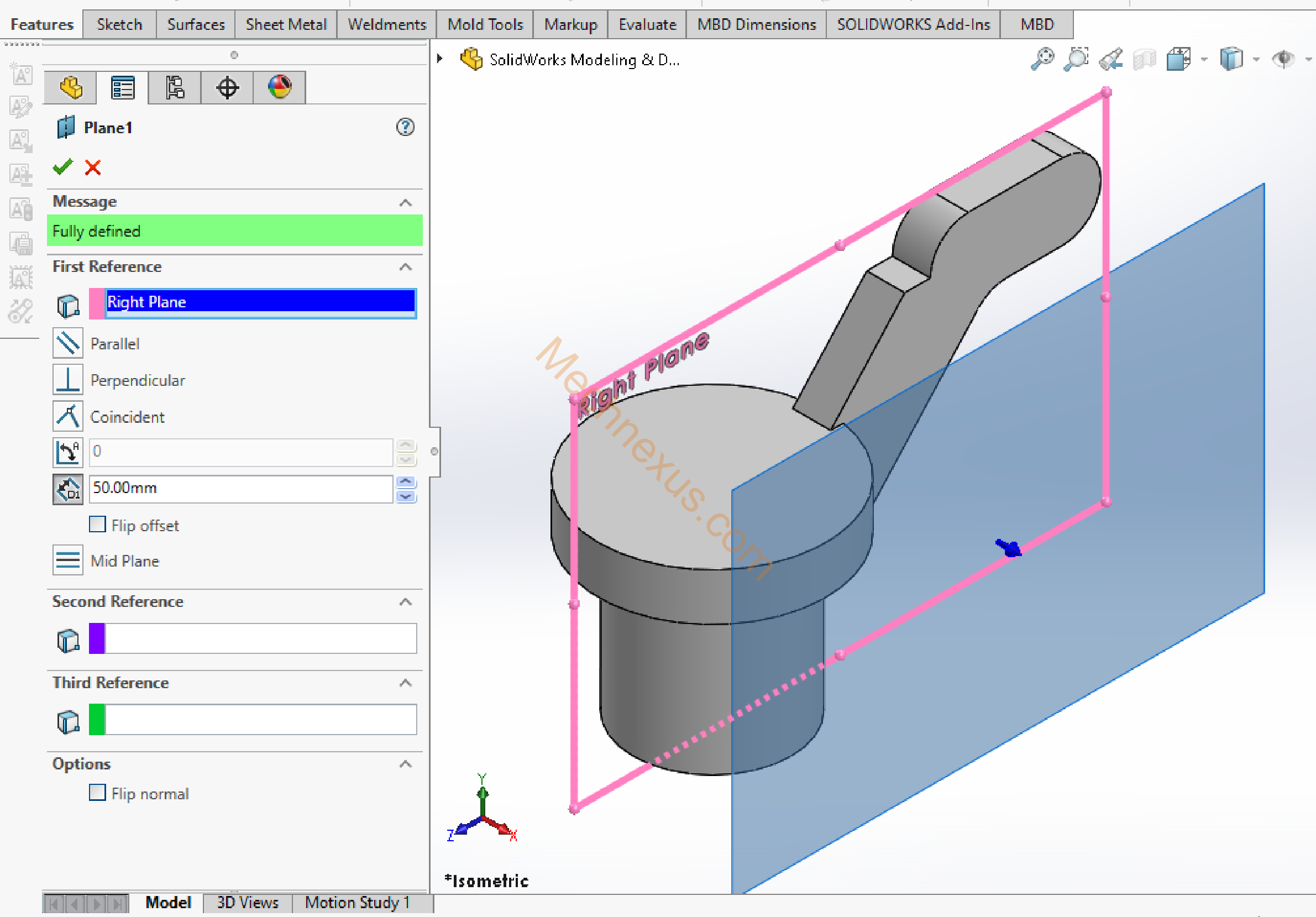Enable the Flip normal checkbox
The width and height of the screenshot is (1316, 917).
pos(97,793)
